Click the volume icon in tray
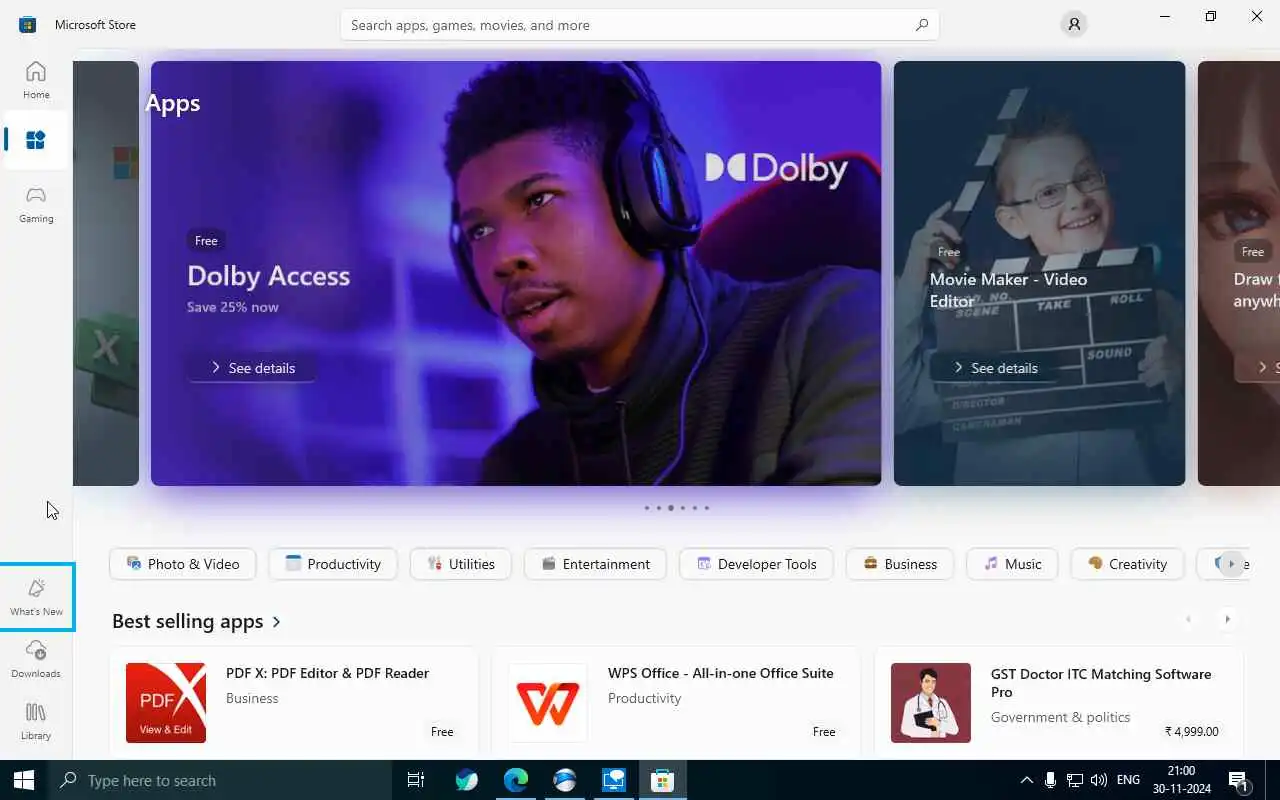Image resolution: width=1280 pixels, height=800 pixels. [1099, 780]
